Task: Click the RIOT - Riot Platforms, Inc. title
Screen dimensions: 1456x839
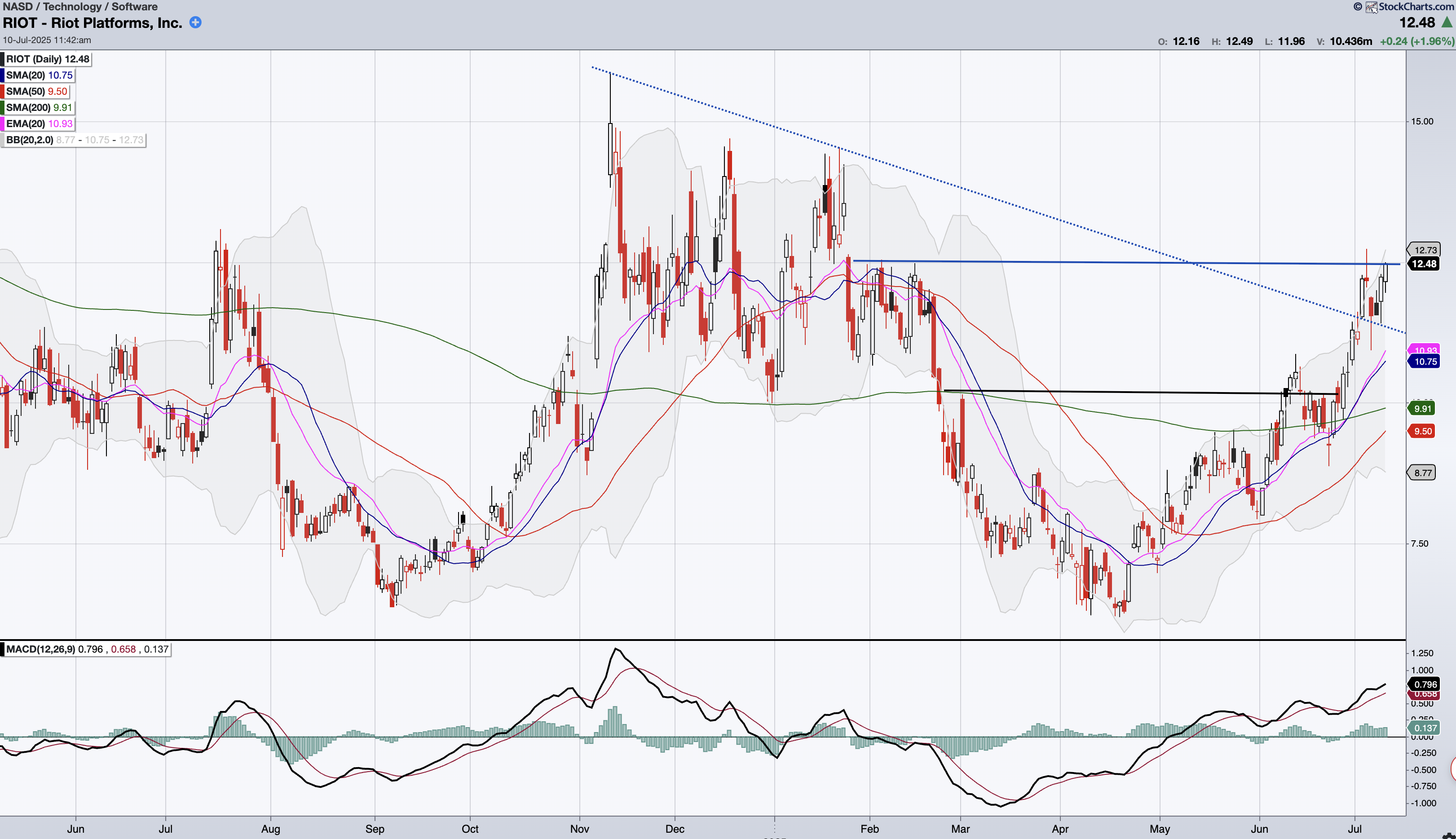Action: pyautogui.click(x=93, y=22)
